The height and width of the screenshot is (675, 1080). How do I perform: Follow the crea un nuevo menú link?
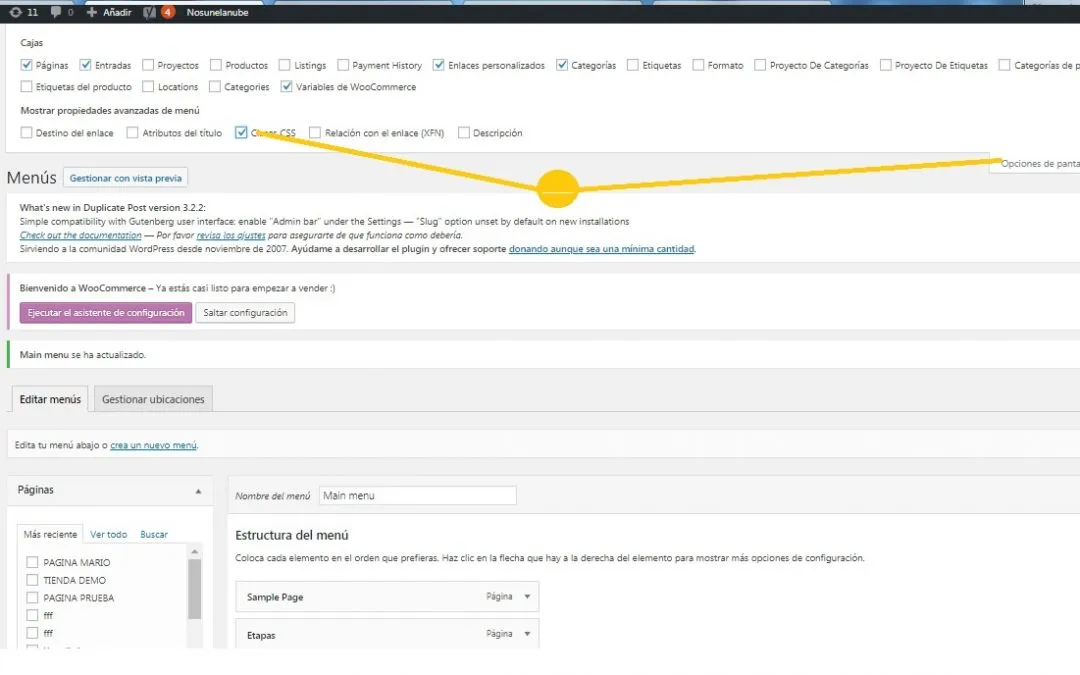pos(153,445)
